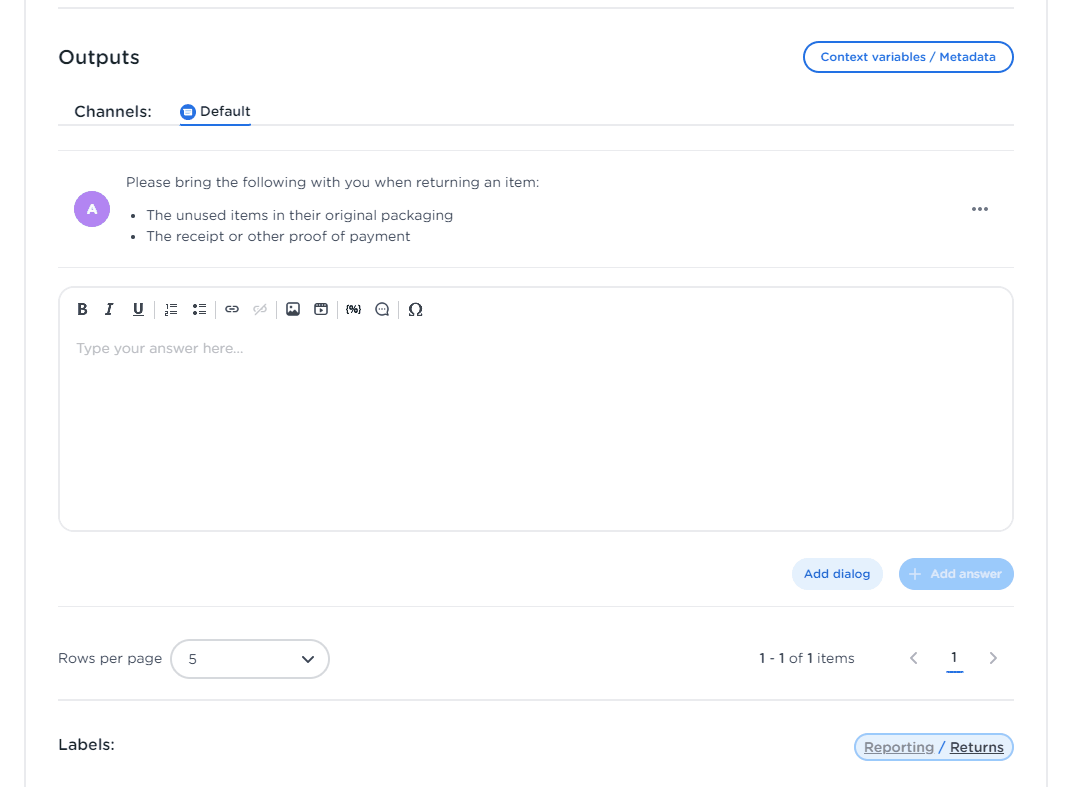Viewport: 1083px width, 787px height.
Task: Insert a hyperlink in the answer
Action: [x=232, y=309]
